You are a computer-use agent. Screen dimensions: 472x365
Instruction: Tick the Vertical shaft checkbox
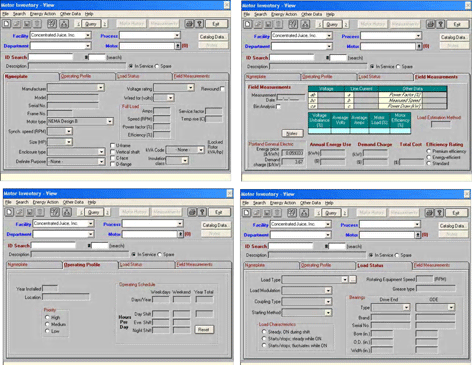tap(113, 152)
